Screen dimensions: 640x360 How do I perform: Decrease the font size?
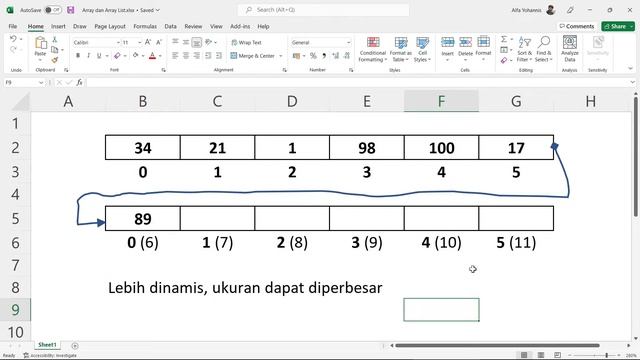tap(159, 42)
